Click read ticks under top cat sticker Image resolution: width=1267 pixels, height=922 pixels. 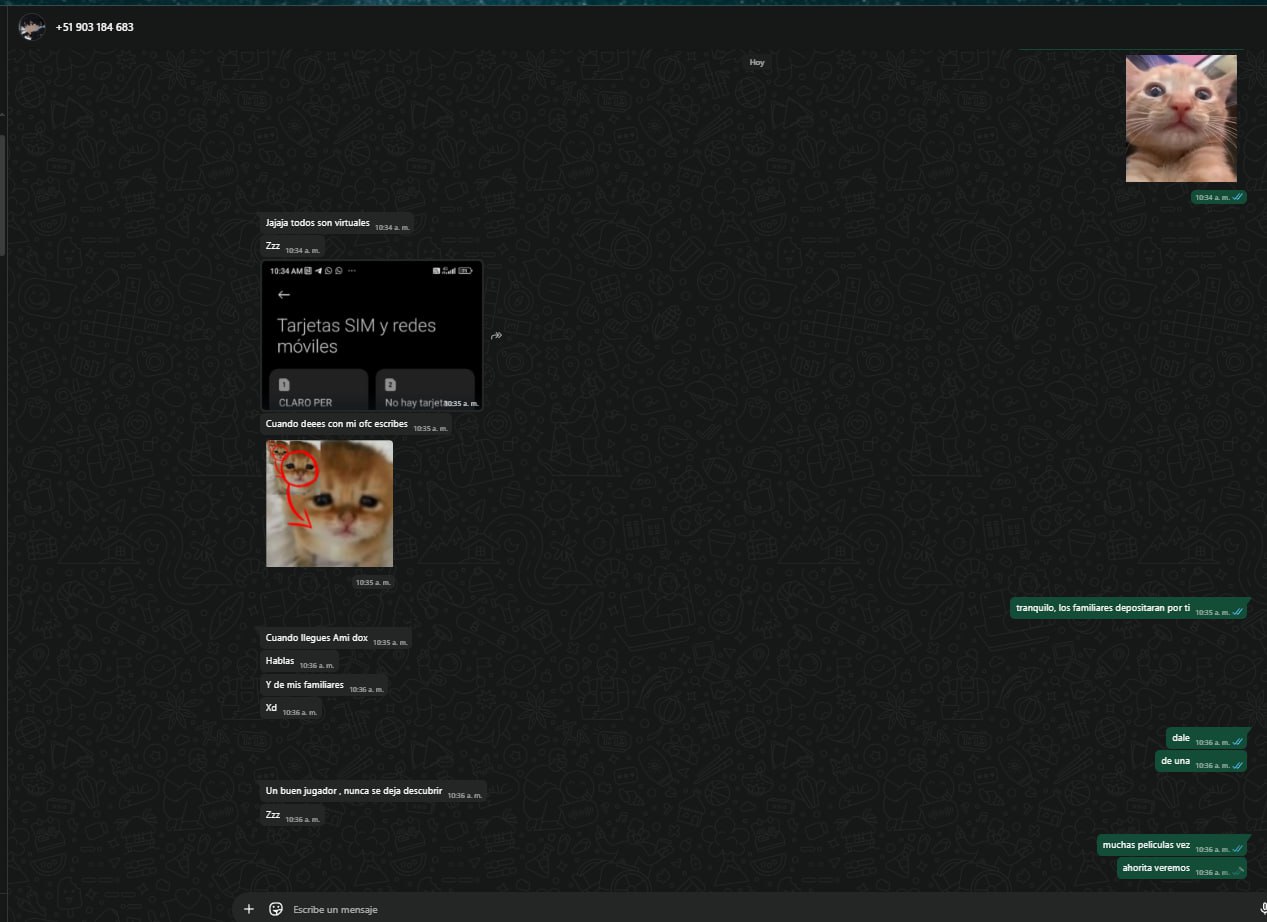[x=1238, y=198]
